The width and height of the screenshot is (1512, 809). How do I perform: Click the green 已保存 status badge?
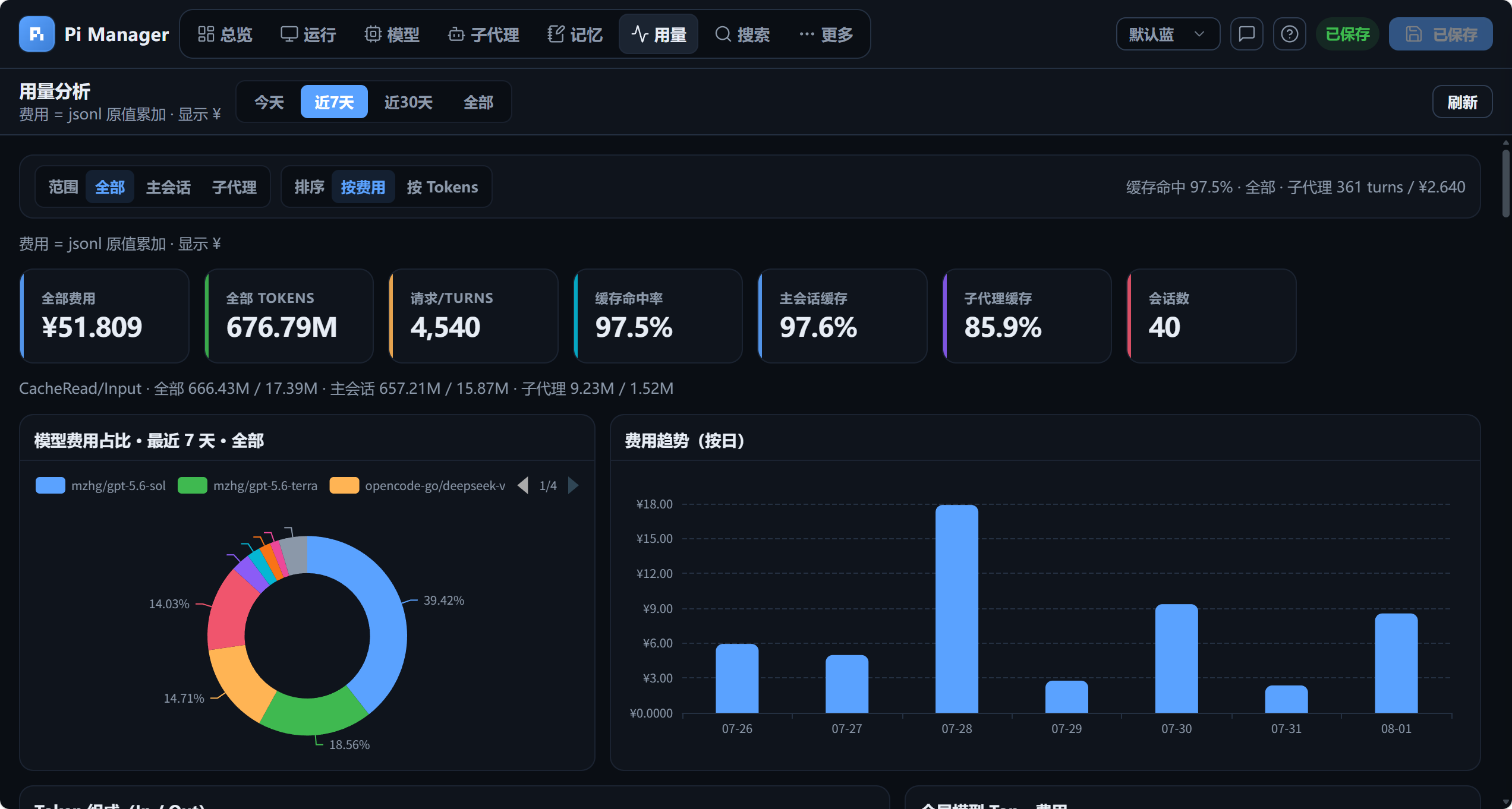(1347, 34)
